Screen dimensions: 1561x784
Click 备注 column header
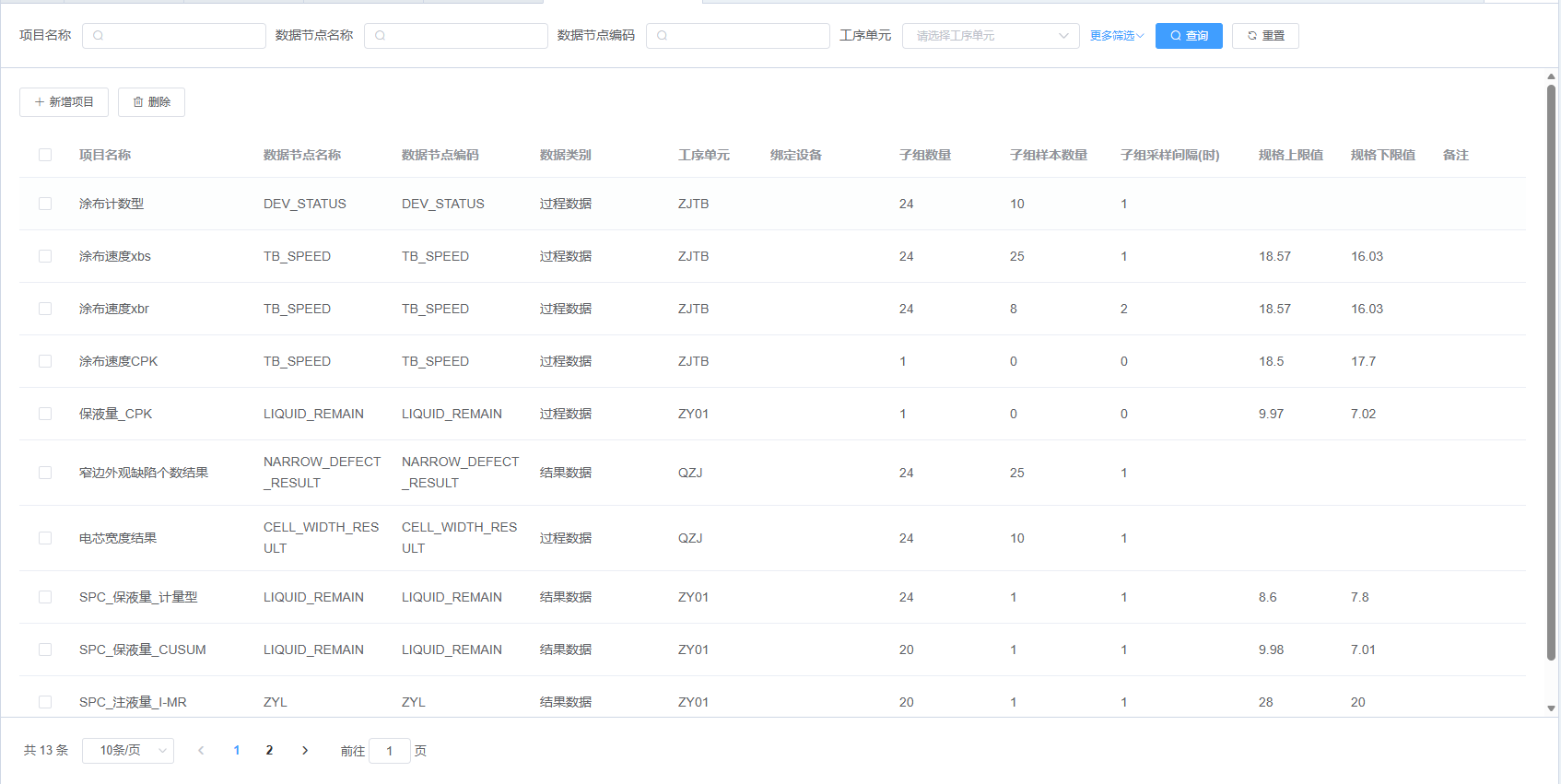[x=1456, y=155]
